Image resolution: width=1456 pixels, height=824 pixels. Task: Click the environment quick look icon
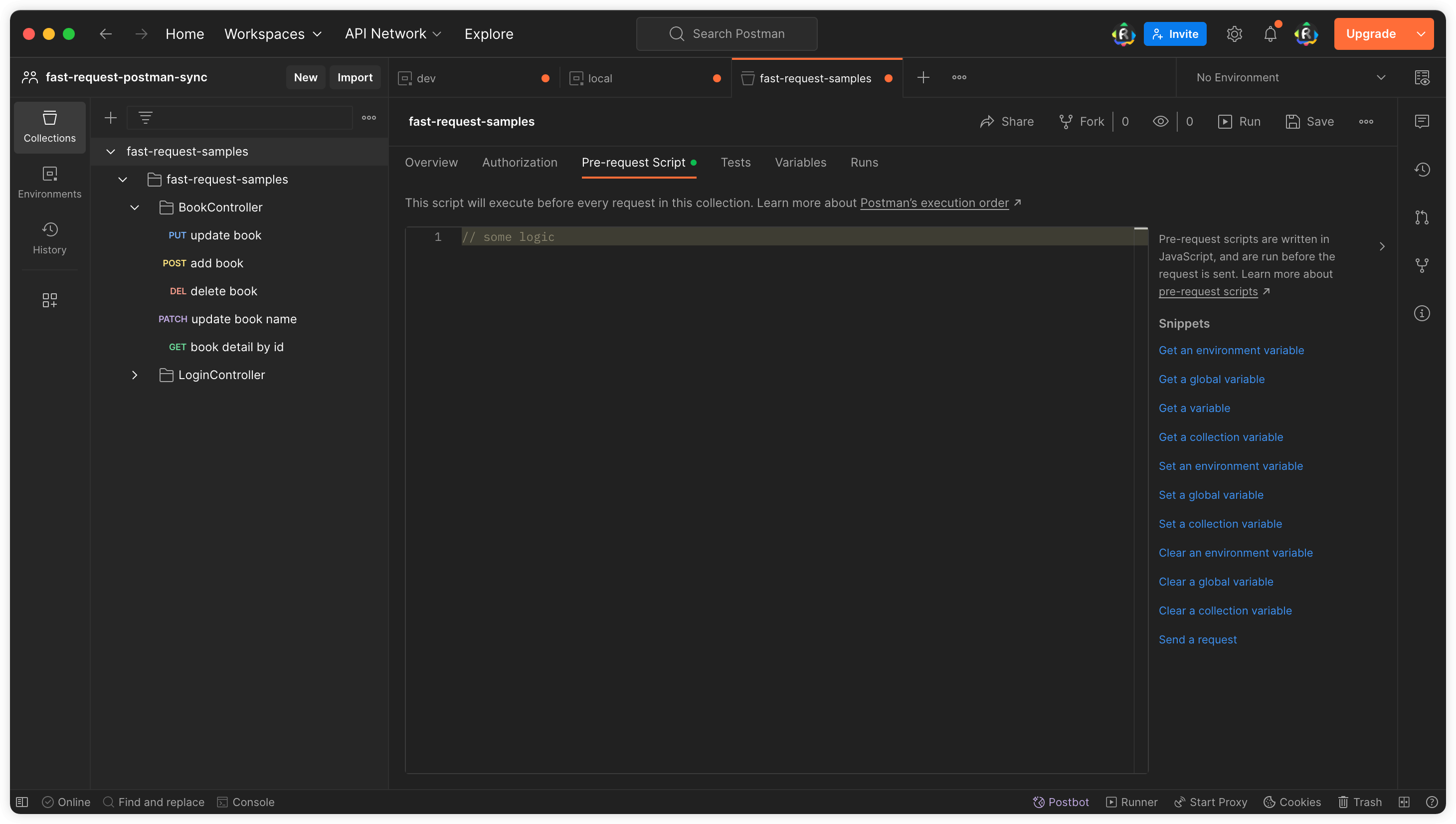coord(1422,77)
